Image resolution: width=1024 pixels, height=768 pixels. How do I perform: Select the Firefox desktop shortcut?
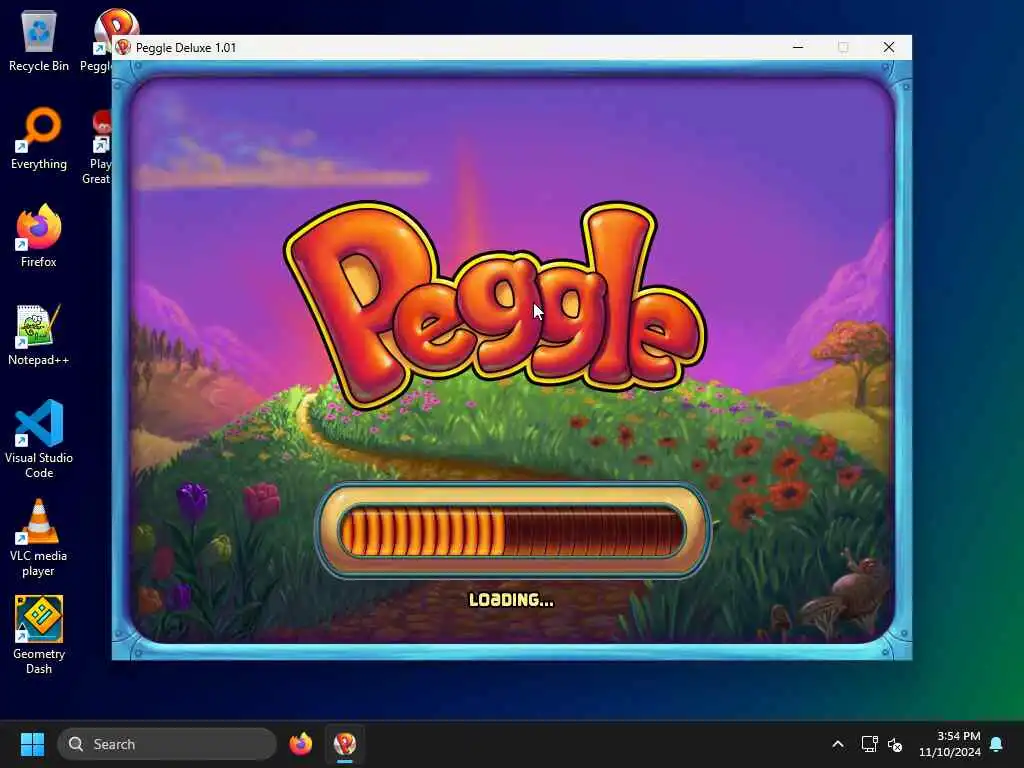click(x=39, y=236)
